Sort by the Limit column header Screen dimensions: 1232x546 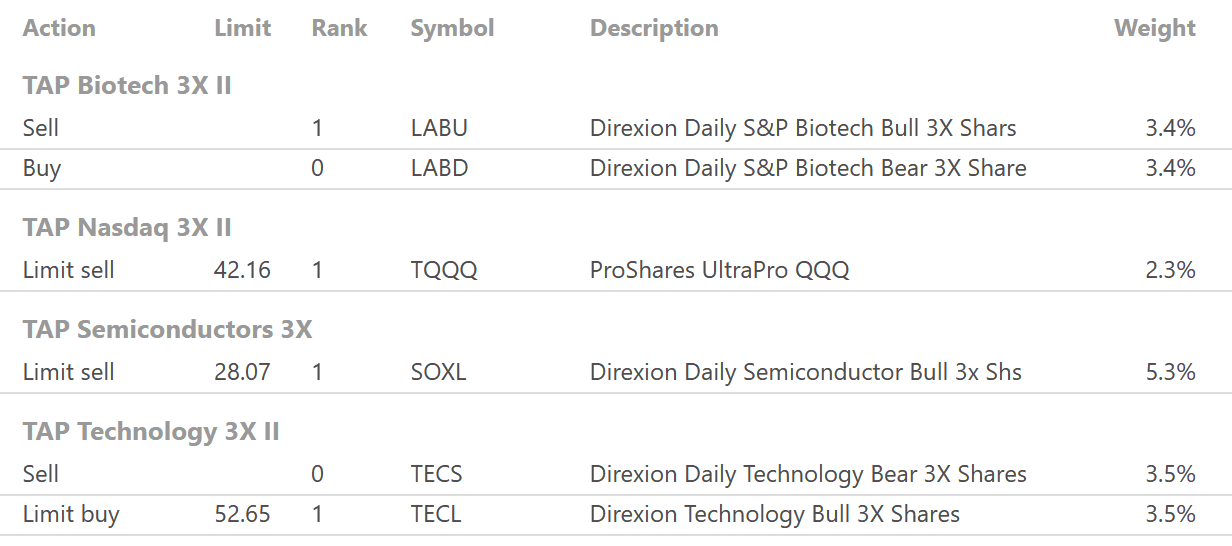242,28
